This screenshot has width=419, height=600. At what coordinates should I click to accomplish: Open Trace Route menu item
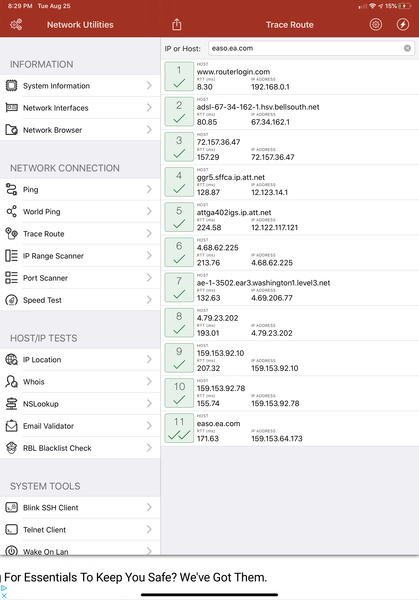click(x=80, y=233)
